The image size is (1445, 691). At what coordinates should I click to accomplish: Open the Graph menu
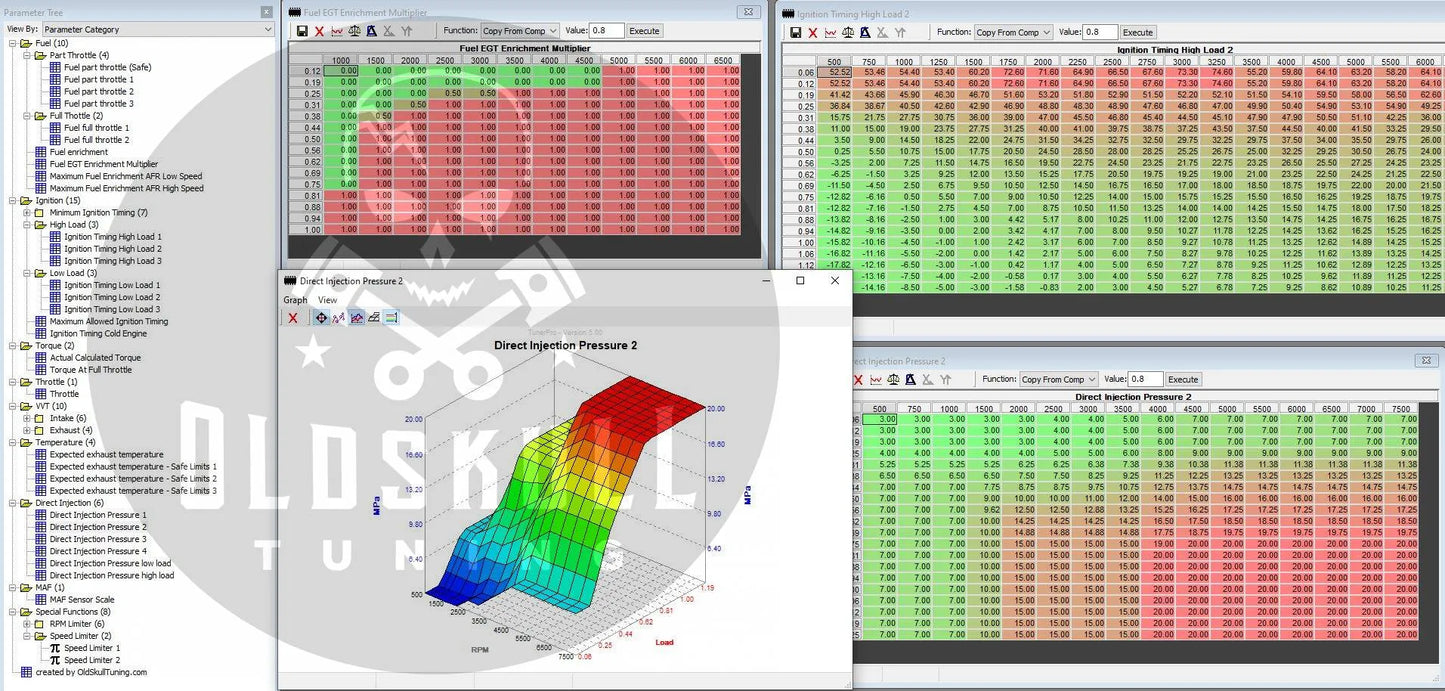point(295,300)
